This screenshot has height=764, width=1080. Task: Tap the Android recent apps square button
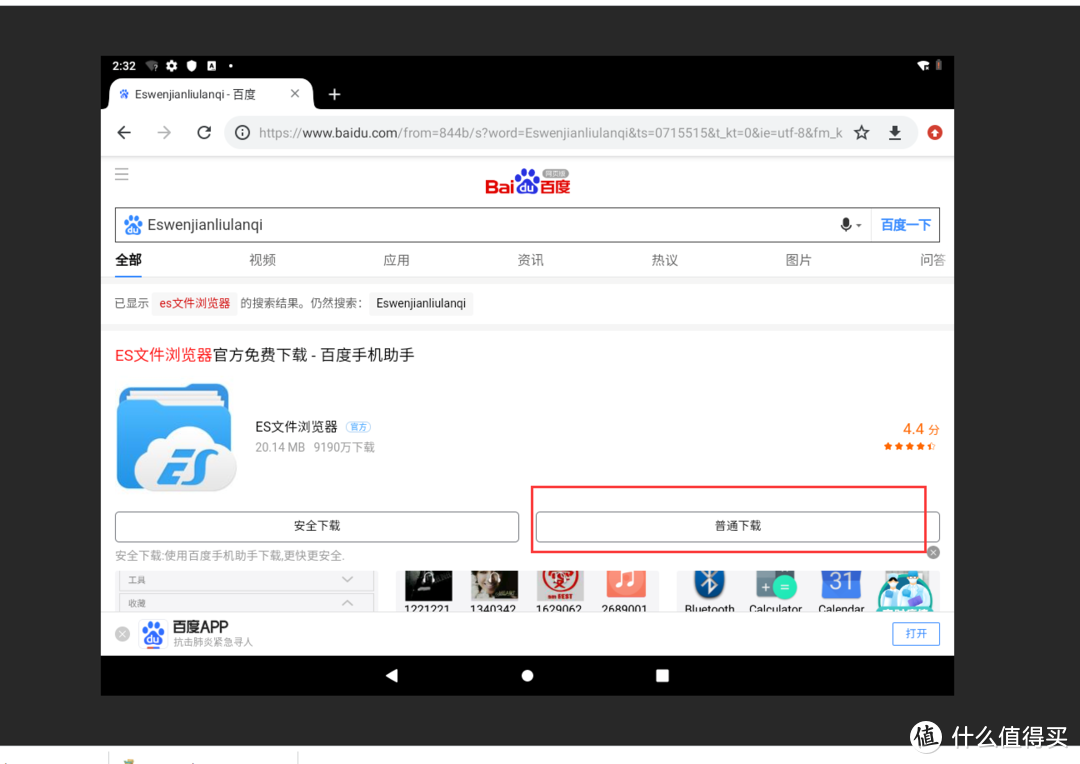tap(663, 676)
